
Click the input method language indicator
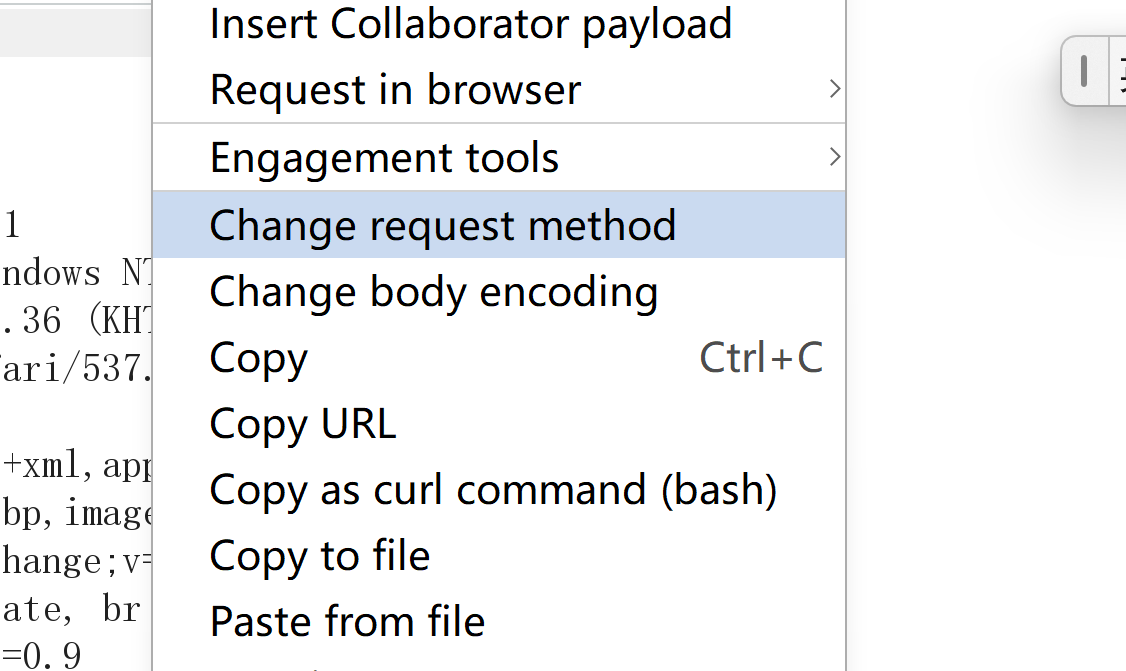[1118, 71]
